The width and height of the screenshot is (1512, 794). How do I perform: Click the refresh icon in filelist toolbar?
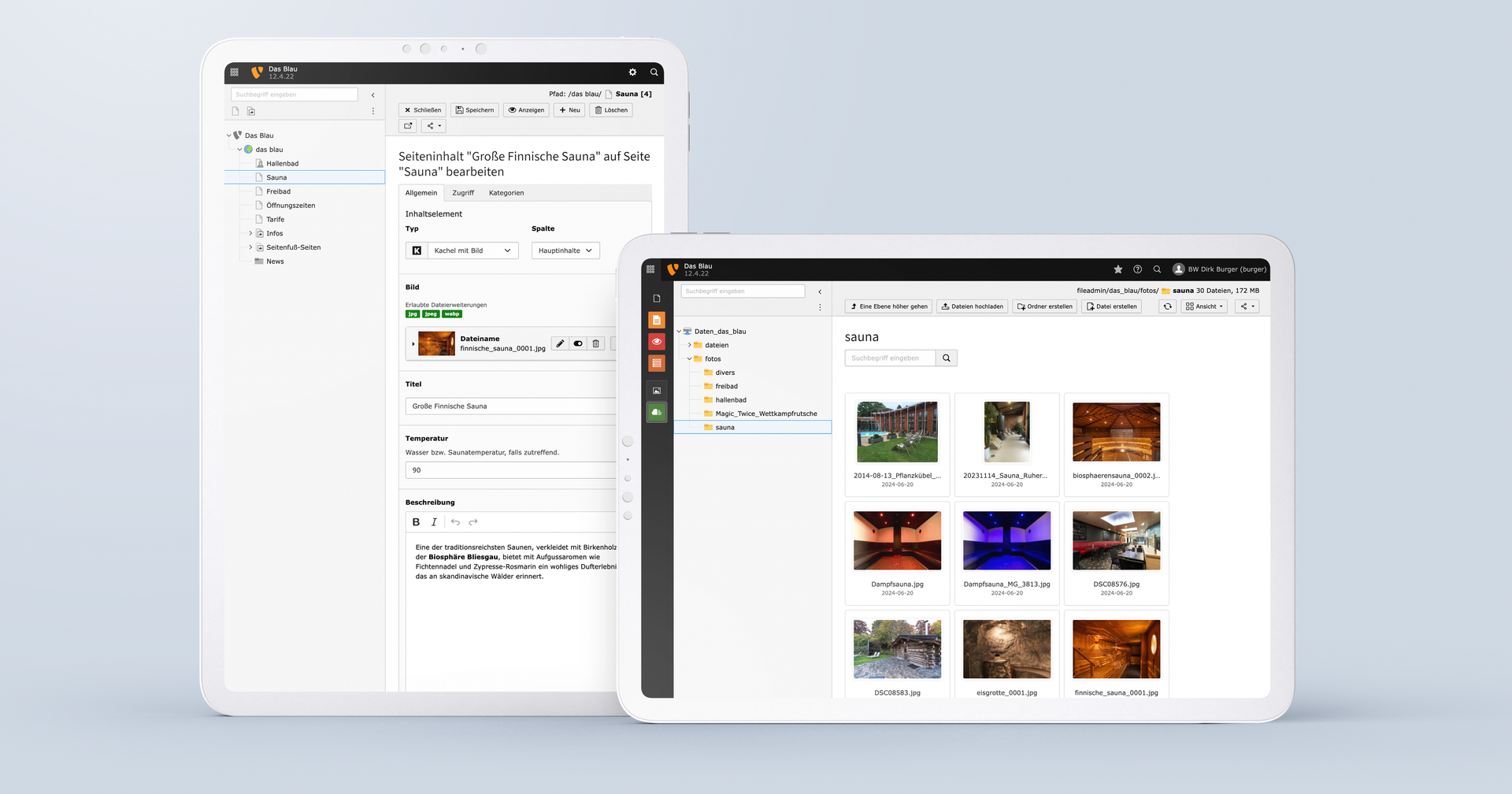tap(1168, 306)
